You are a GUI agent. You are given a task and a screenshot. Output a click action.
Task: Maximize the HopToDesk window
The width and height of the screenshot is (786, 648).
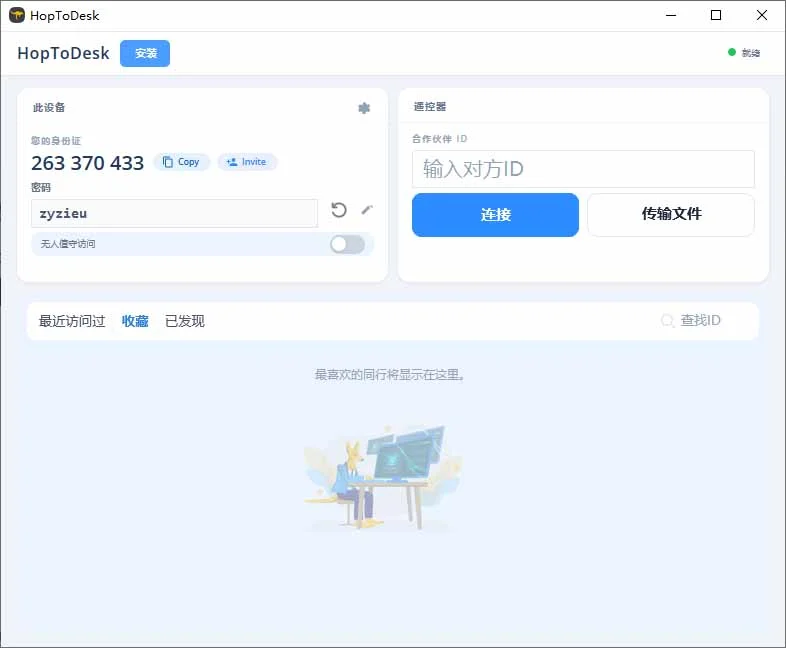tap(716, 16)
